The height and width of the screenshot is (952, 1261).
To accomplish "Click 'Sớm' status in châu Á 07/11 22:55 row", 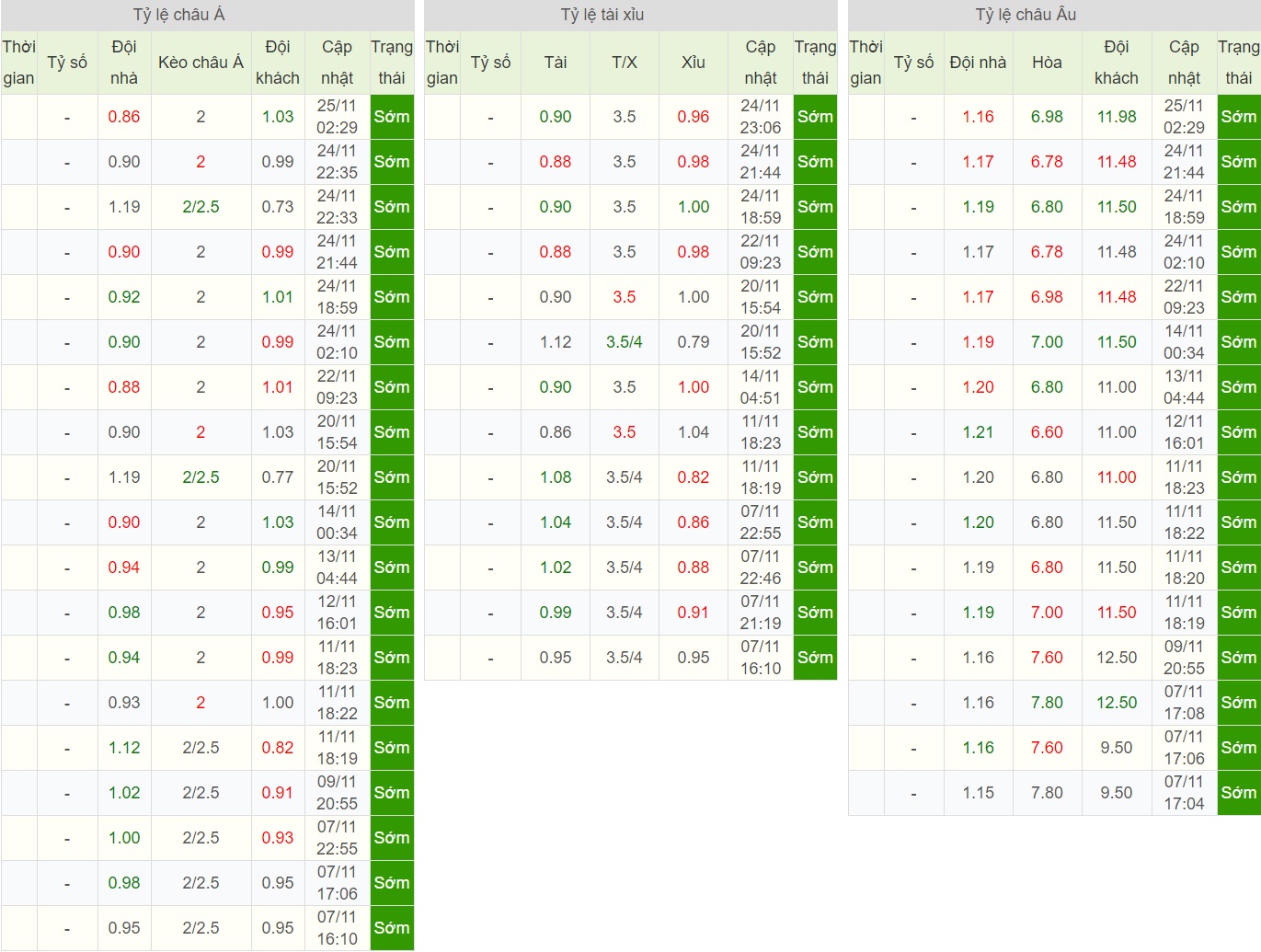I will (x=392, y=838).
